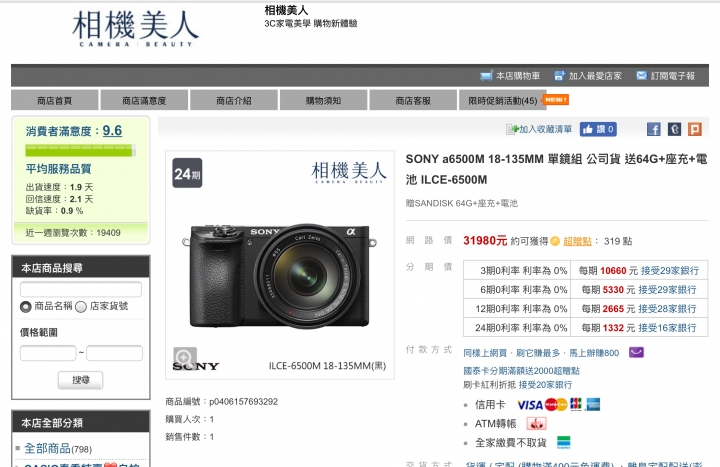
Task: Click the Facebook 讚 like button
Action: (598, 129)
